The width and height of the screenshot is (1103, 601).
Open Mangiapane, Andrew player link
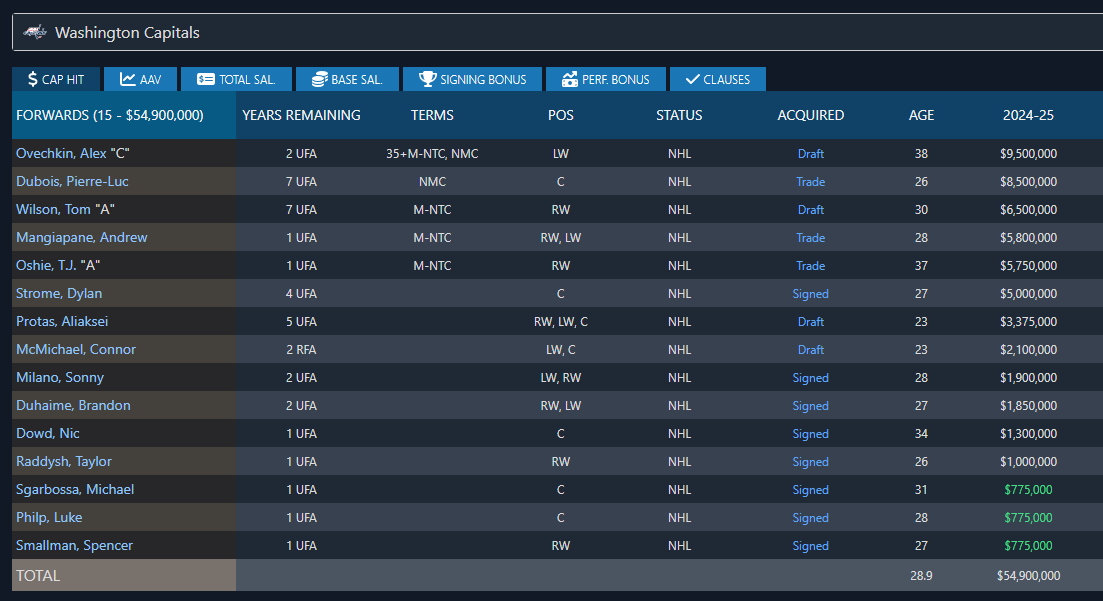pos(82,237)
